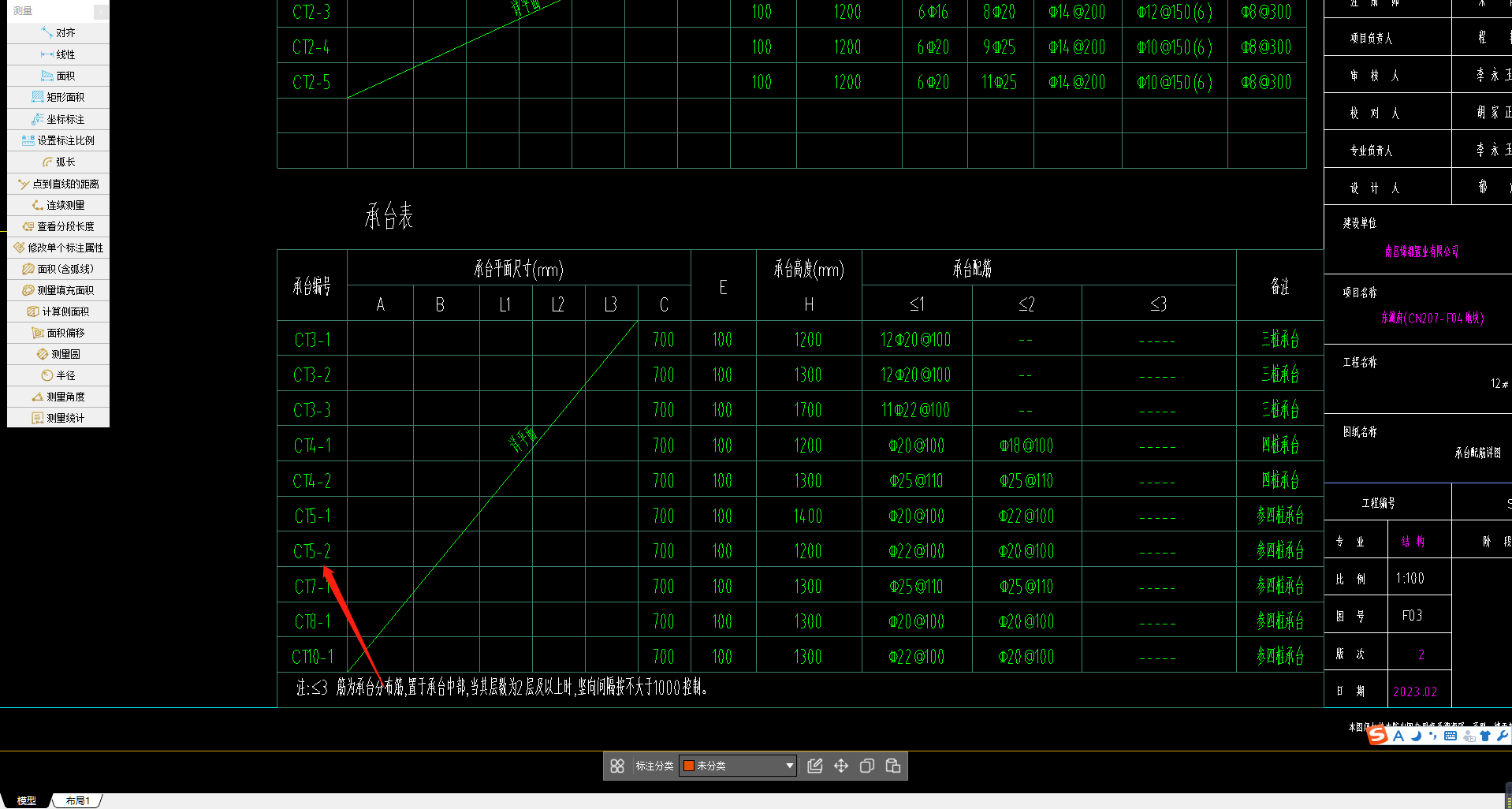Expand the 未分类 annotation category dropdown

[x=738, y=766]
